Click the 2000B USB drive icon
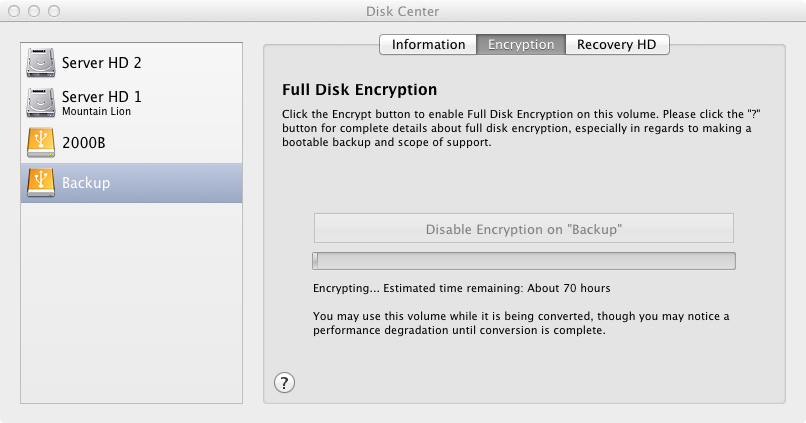The height and width of the screenshot is (423, 806). (40, 143)
